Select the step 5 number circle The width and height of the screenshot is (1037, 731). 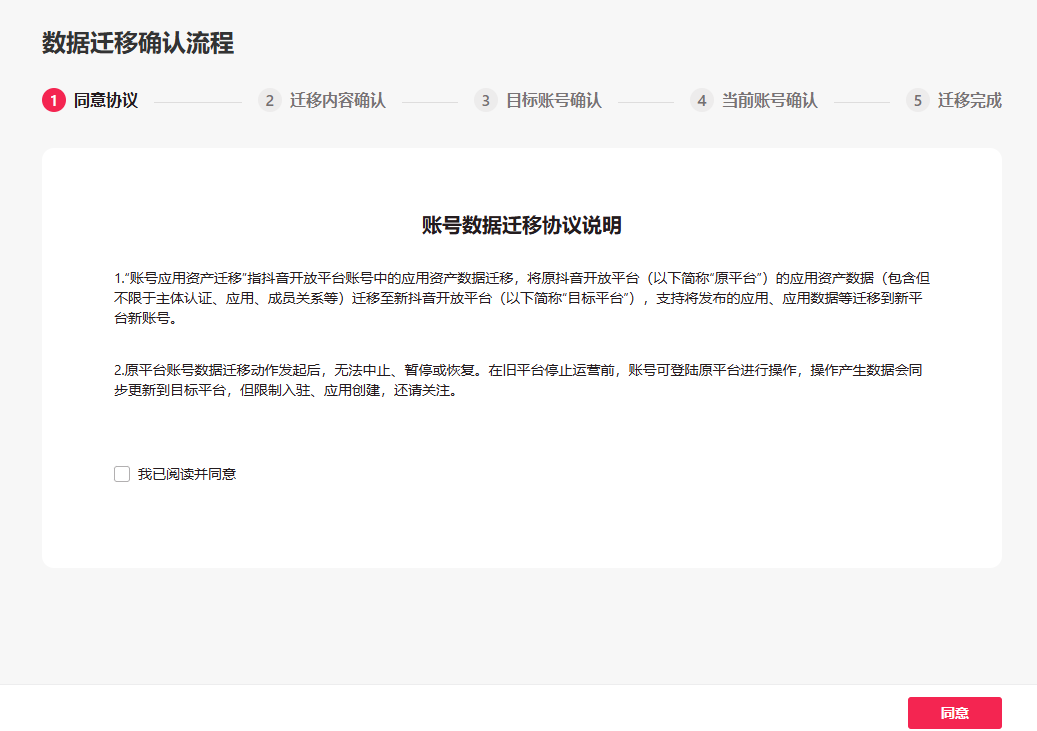coord(917,100)
